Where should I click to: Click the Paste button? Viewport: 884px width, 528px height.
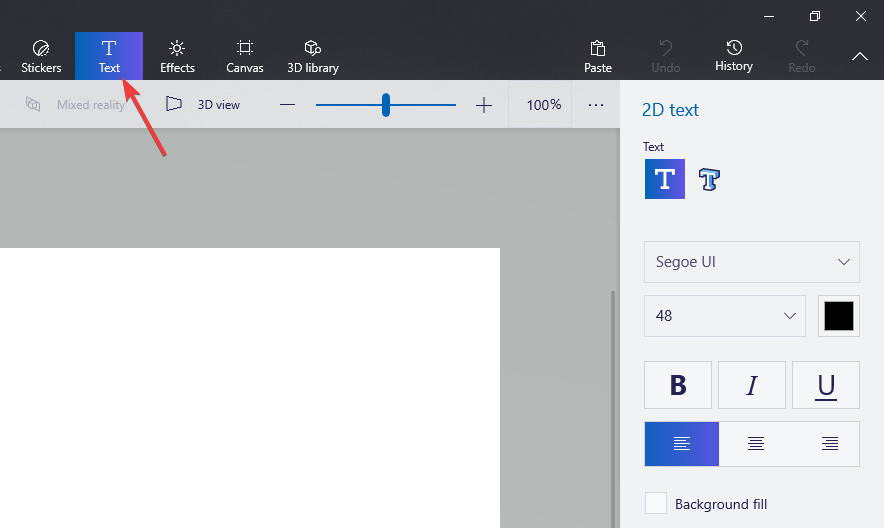(598, 56)
